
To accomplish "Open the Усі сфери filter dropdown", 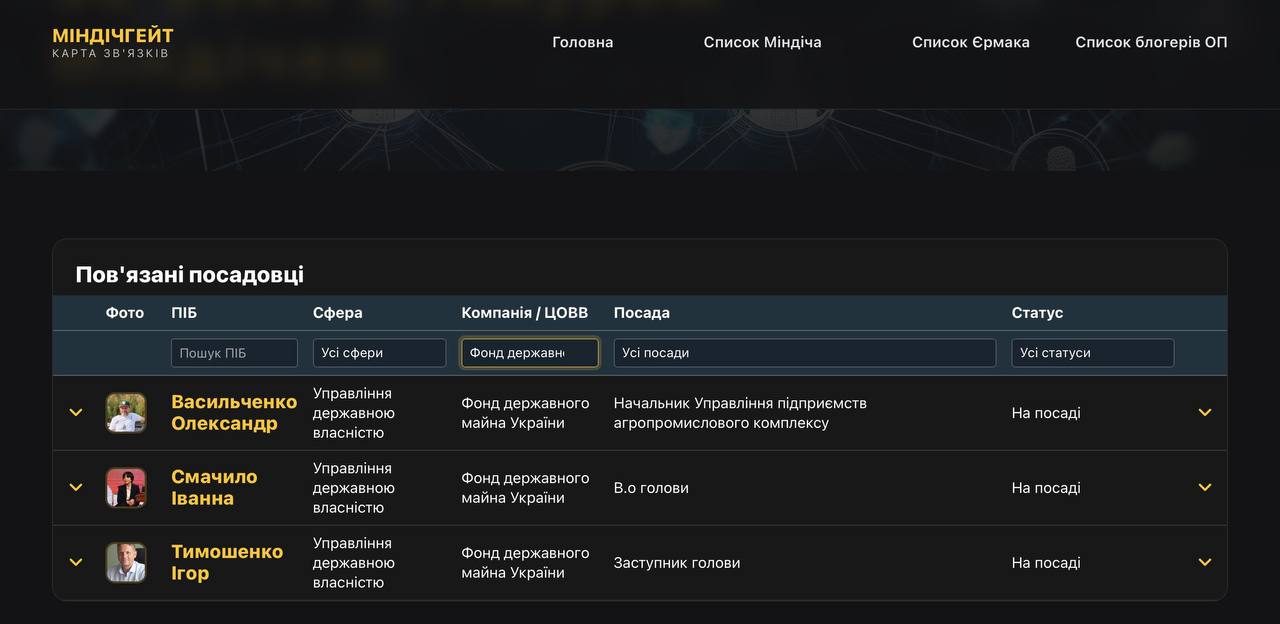I will click(x=379, y=353).
